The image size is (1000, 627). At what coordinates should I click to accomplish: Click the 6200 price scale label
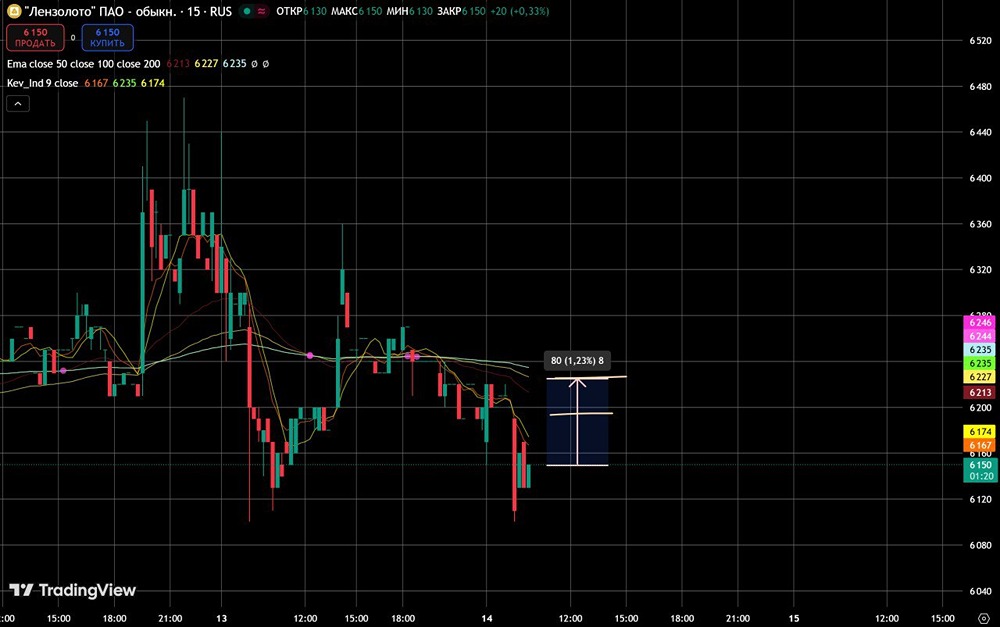[x=980, y=408]
